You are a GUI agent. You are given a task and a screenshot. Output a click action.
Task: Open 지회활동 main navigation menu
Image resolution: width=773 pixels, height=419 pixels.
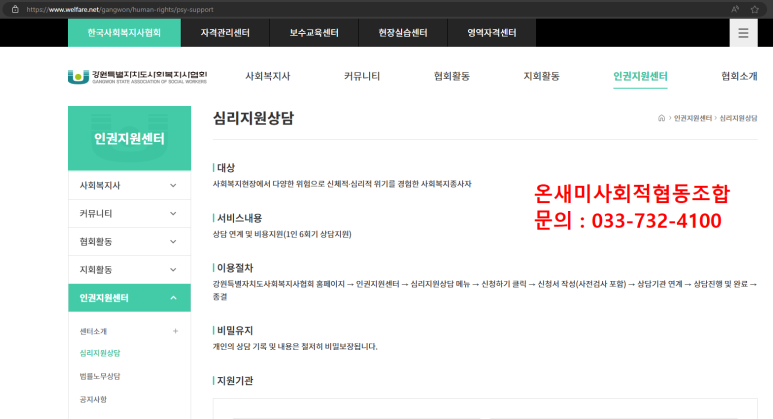[x=541, y=76]
